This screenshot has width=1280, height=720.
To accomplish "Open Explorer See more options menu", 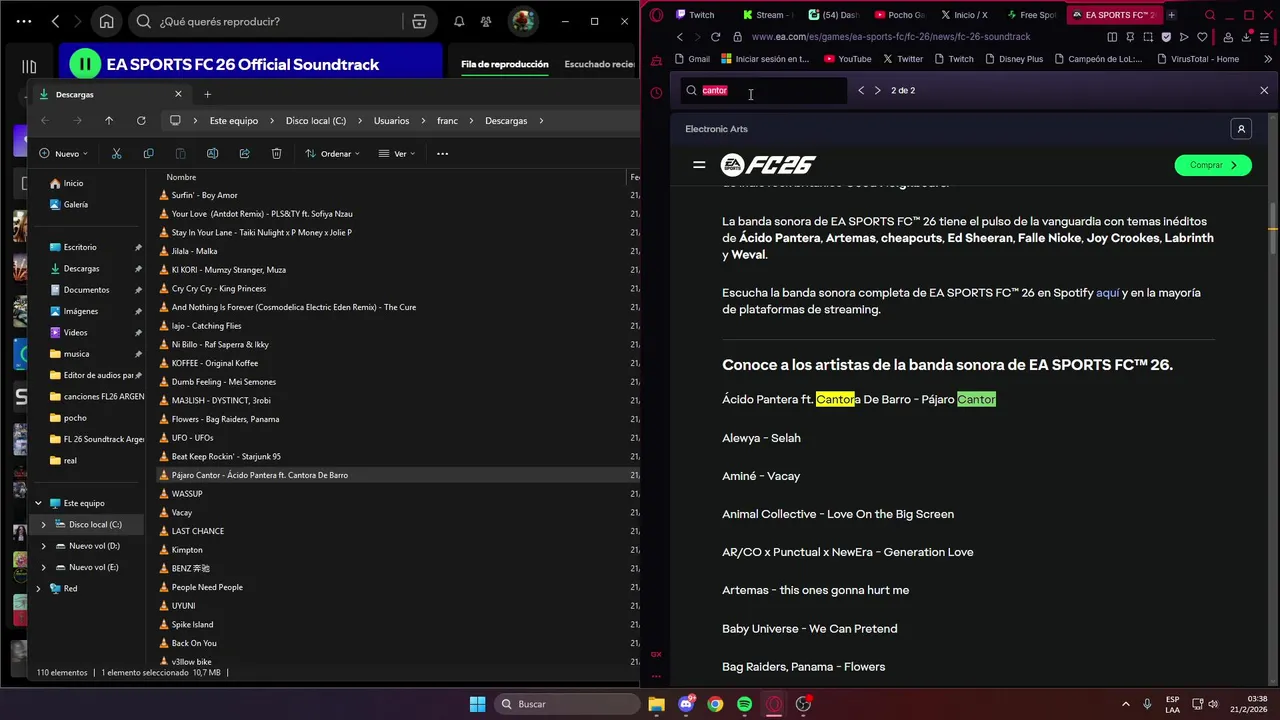I will click(442, 153).
